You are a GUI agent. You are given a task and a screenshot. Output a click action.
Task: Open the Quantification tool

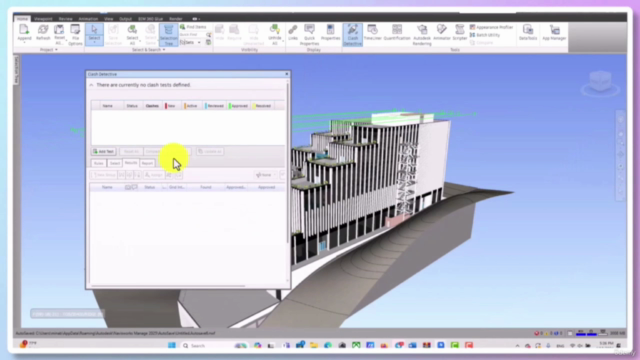(x=397, y=32)
